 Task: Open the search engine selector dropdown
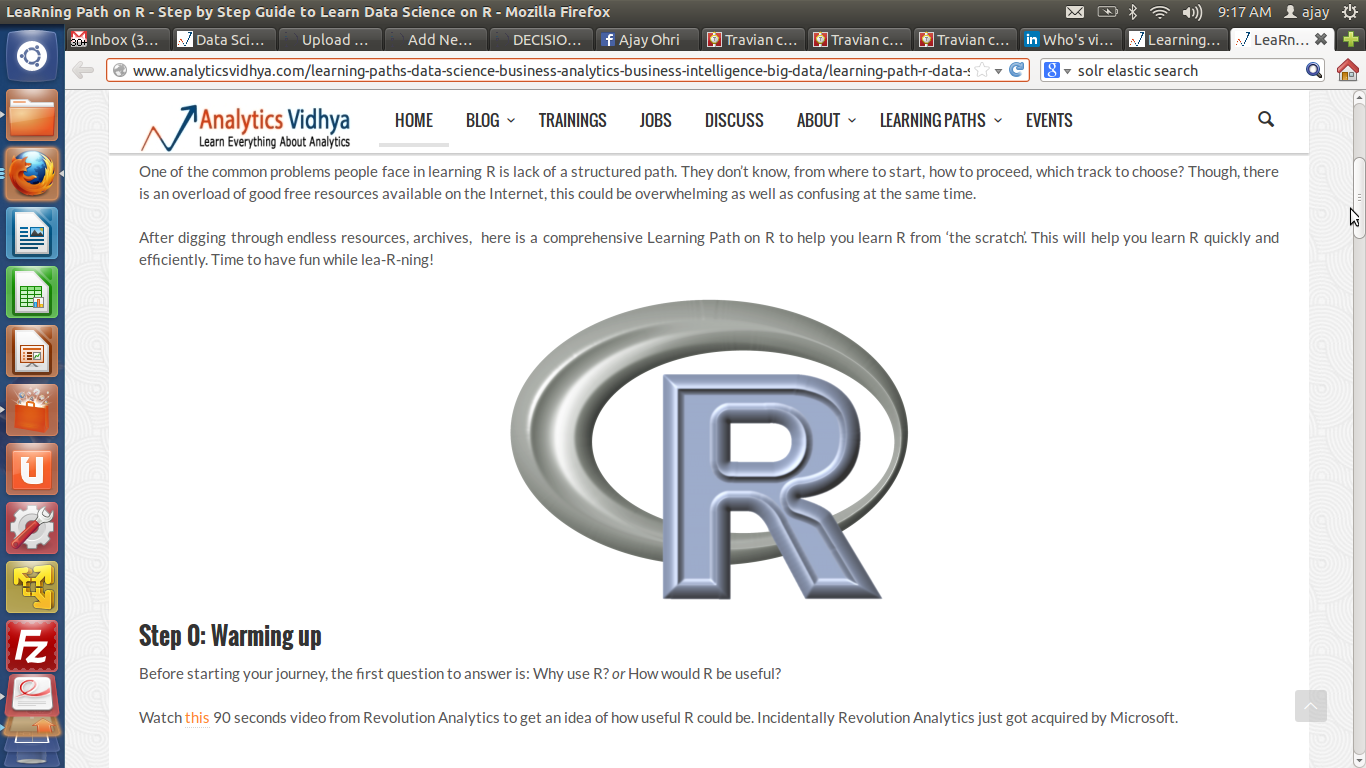[x=1058, y=71]
